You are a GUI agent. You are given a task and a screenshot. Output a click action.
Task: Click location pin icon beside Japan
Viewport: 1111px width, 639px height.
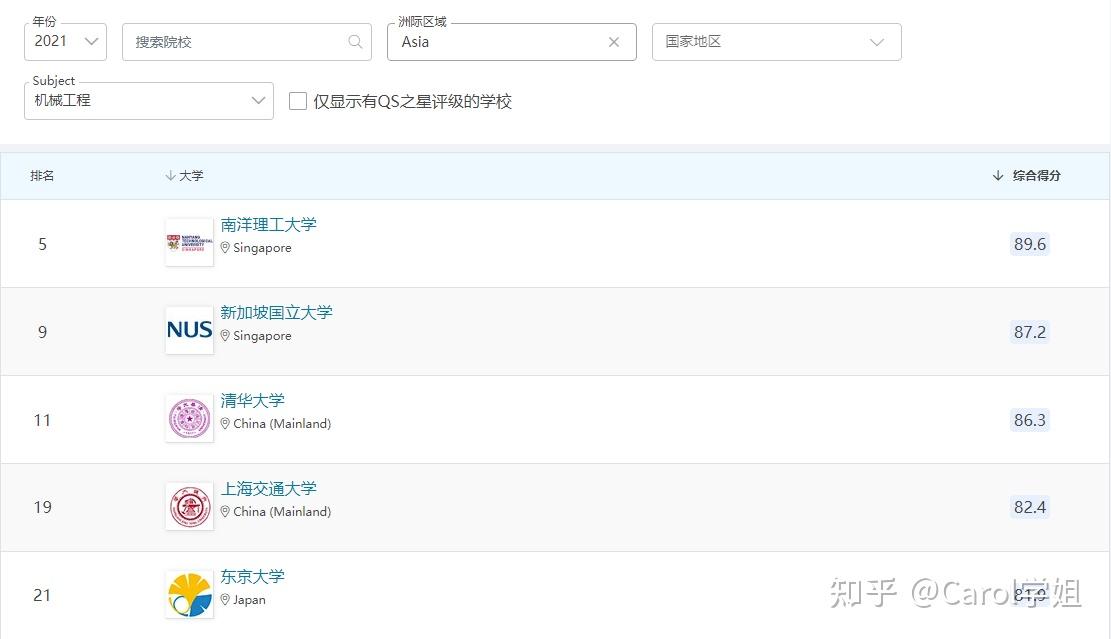(225, 599)
